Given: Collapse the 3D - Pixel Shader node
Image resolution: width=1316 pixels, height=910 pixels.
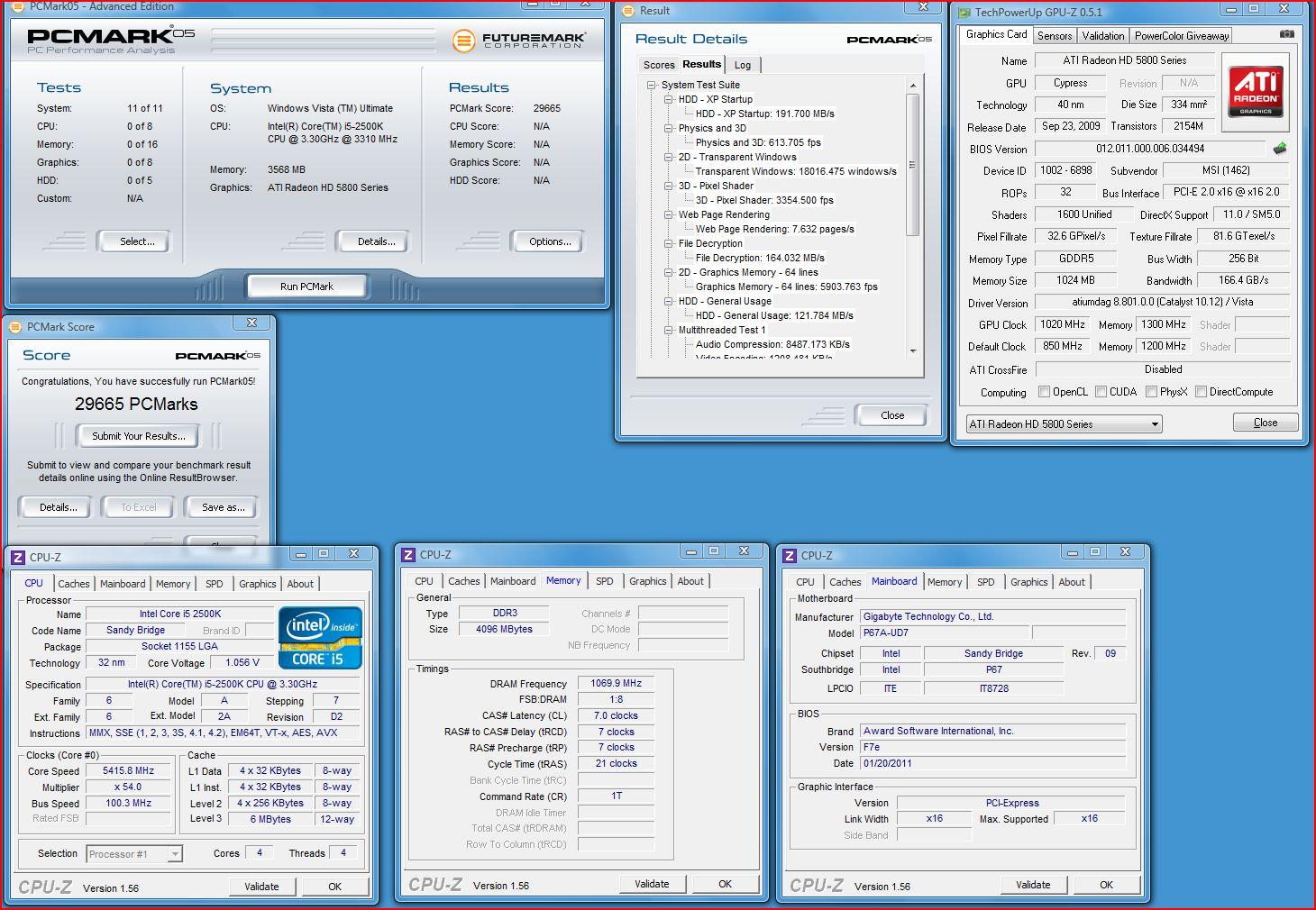Looking at the screenshot, I should pos(669,186).
